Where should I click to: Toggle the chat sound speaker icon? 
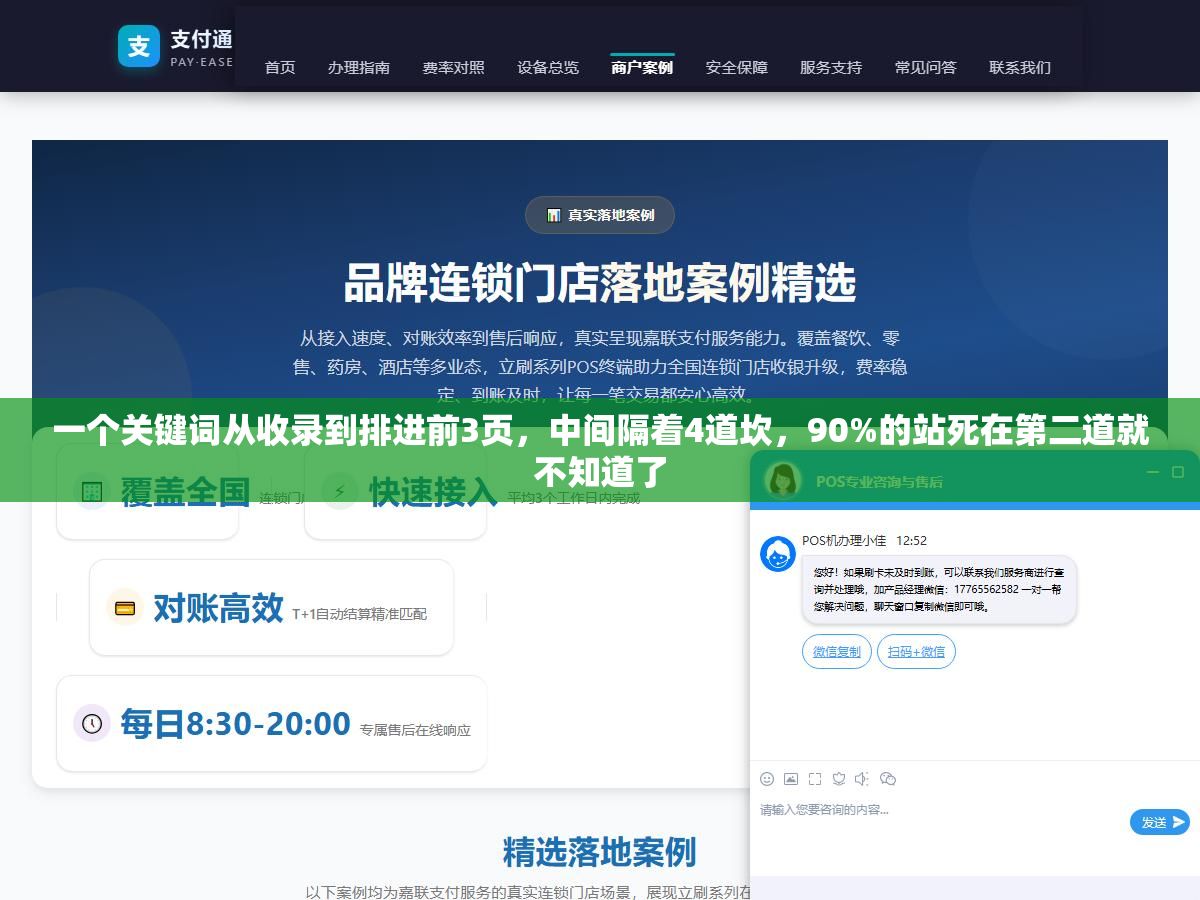(x=863, y=779)
